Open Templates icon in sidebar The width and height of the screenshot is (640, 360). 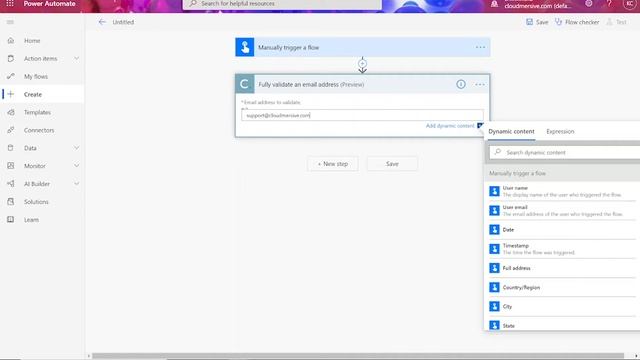click(x=11, y=112)
